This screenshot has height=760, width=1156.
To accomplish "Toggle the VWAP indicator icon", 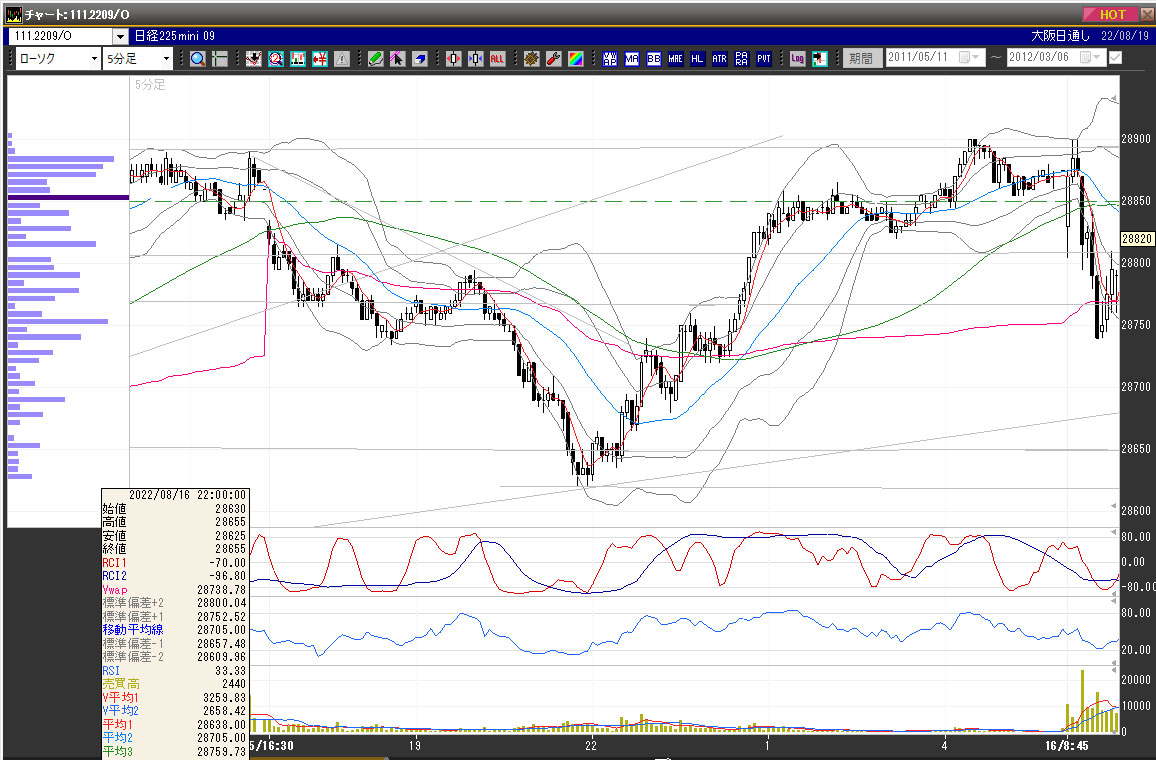I will (x=610, y=59).
